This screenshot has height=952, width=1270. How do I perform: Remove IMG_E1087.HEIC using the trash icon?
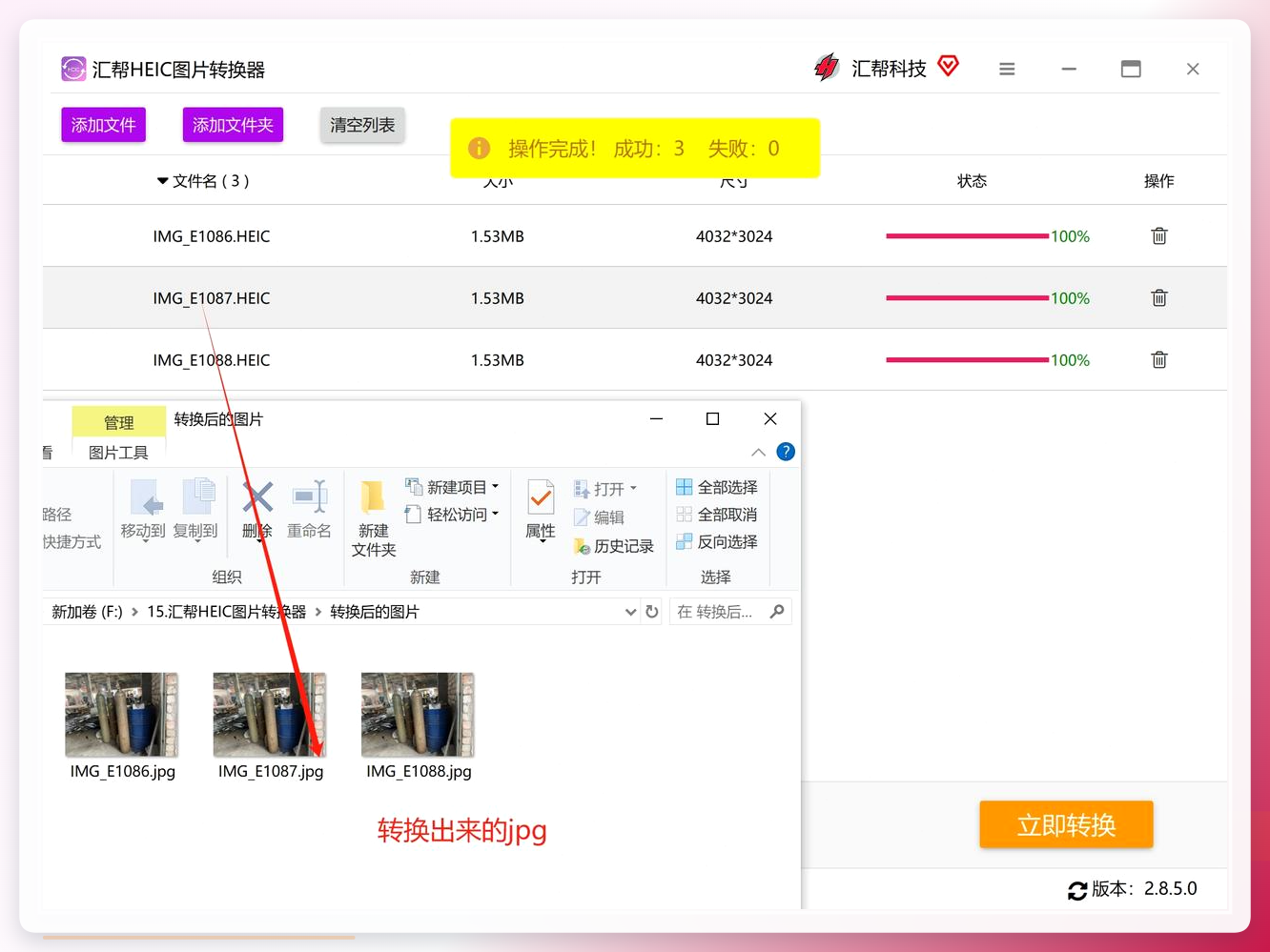(x=1158, y=298)
